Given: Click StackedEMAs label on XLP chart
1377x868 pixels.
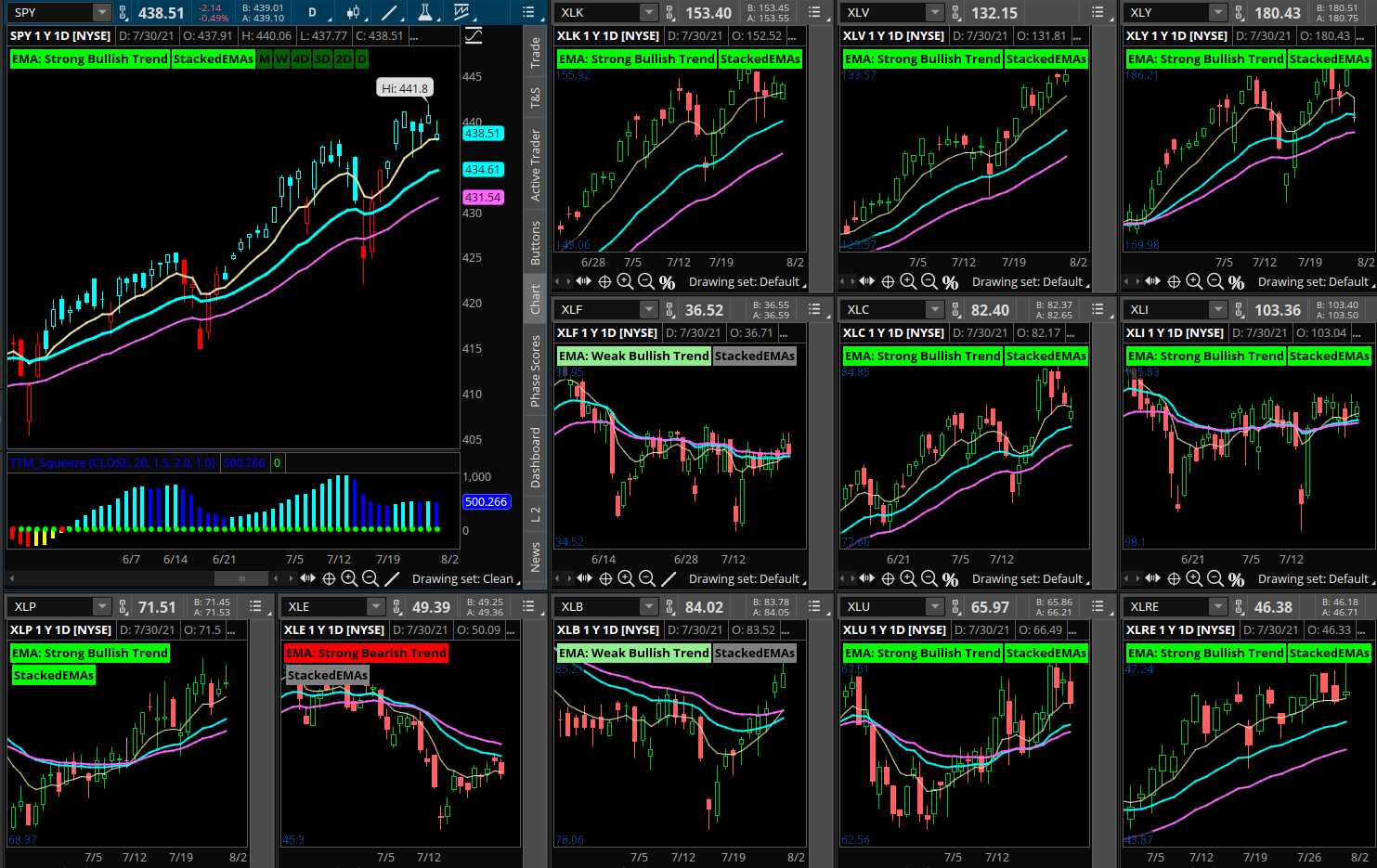Looking at the screenshot, I should (x=54, y=675).
